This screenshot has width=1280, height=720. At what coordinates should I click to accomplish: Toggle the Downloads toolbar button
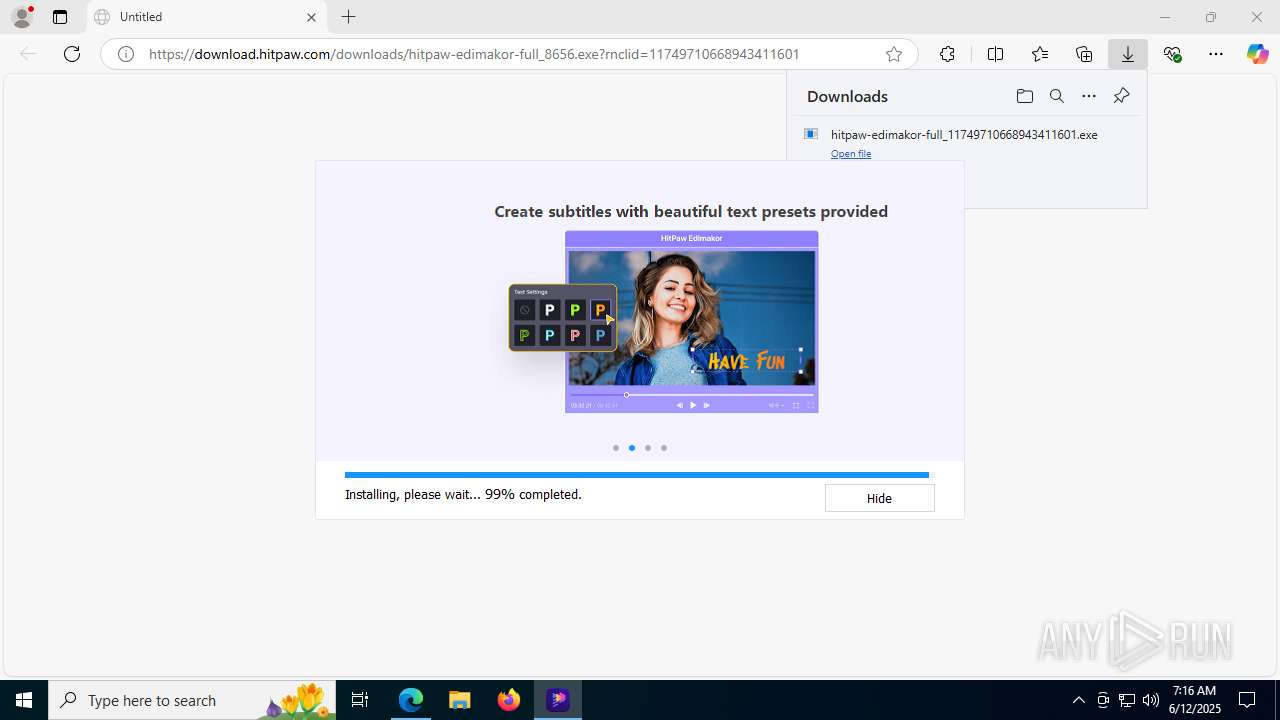click(1128, 54)
